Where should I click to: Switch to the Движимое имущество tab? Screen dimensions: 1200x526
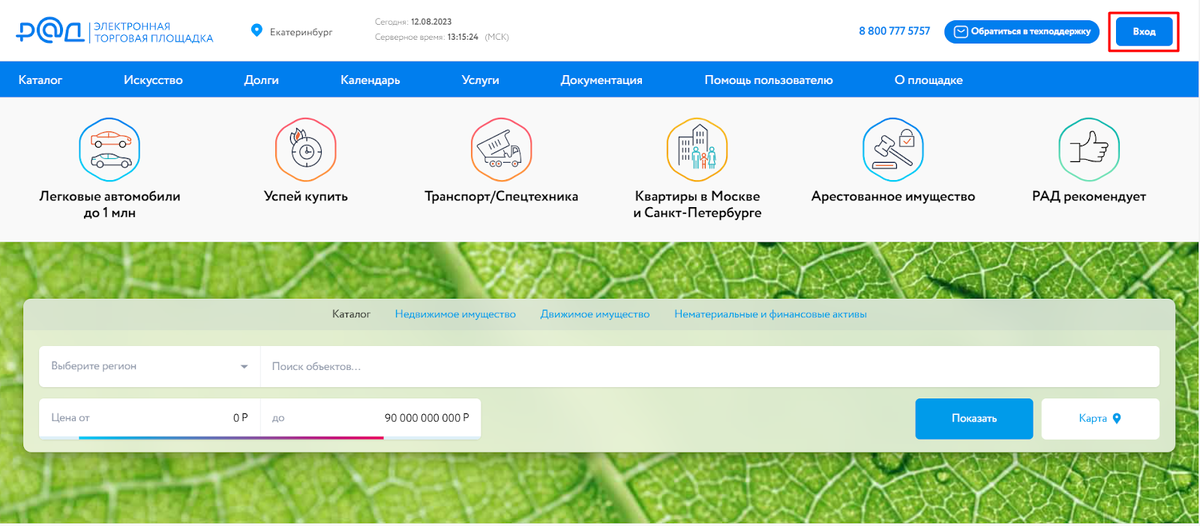pos(595,314)
